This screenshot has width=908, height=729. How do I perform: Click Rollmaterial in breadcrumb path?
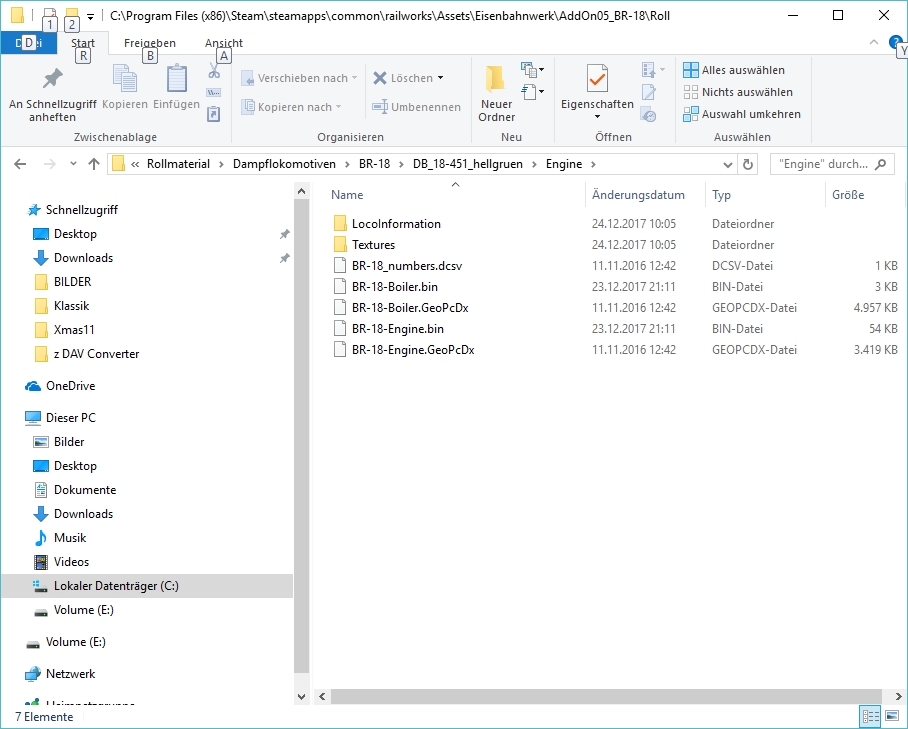coord(178,164)
